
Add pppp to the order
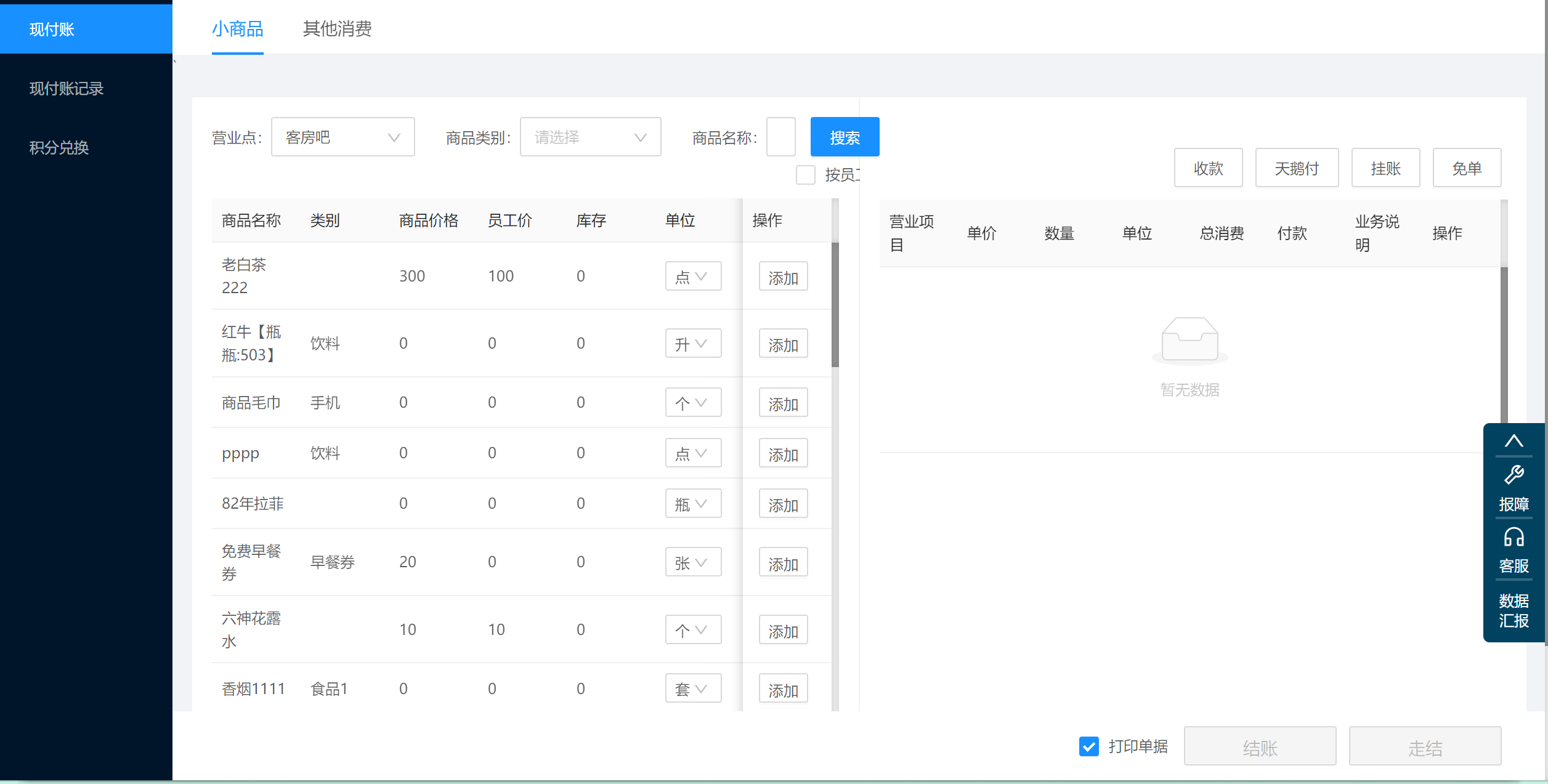click(x=783, y=453)
